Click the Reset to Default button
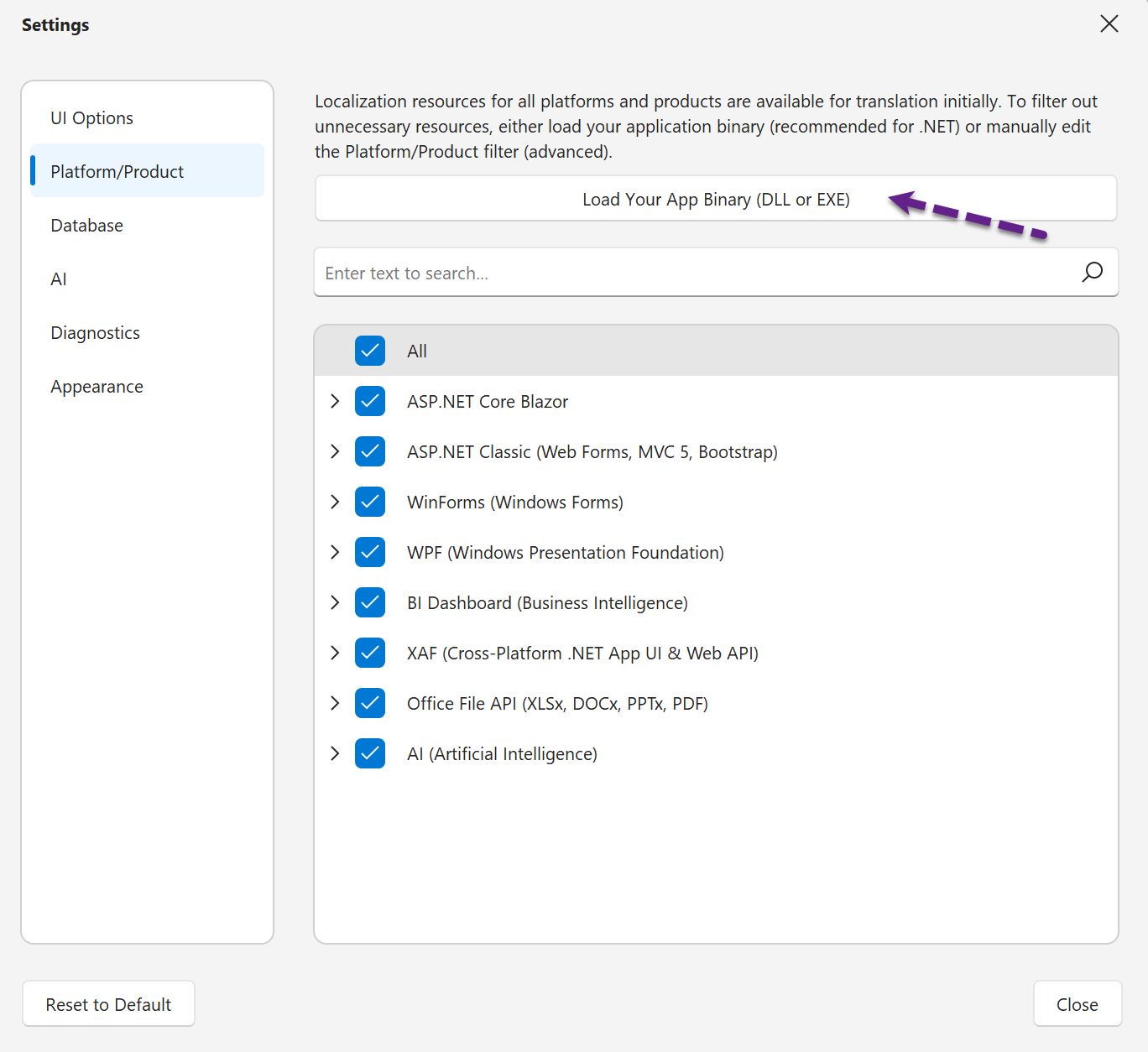 pyautogui.click(x=108, y=1004)
